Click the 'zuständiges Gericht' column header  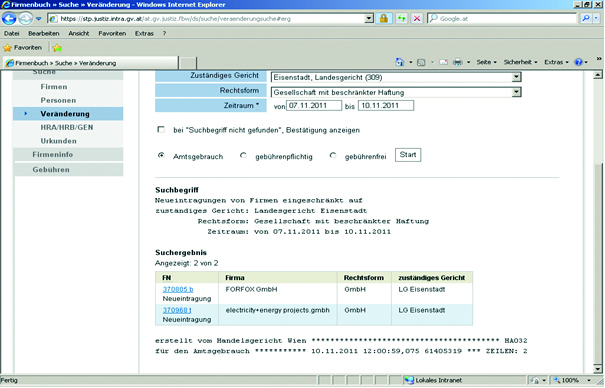tap(432, 278)
